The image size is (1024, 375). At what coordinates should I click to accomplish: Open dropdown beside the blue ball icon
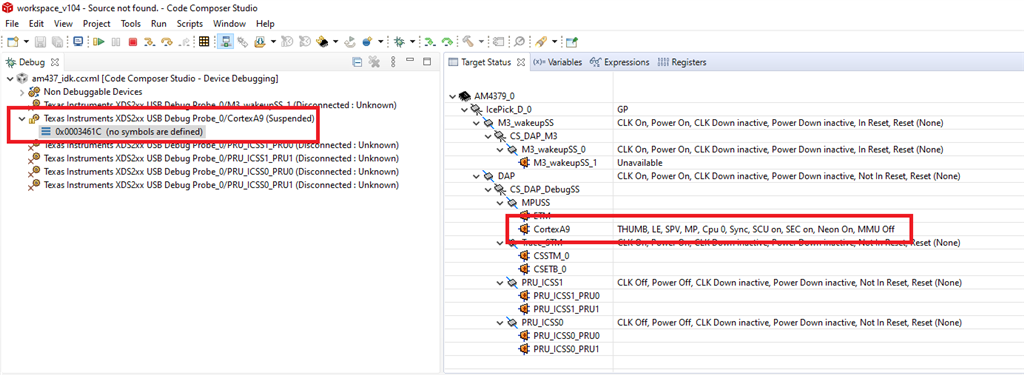pyautogui.click(x=381, y=41)
